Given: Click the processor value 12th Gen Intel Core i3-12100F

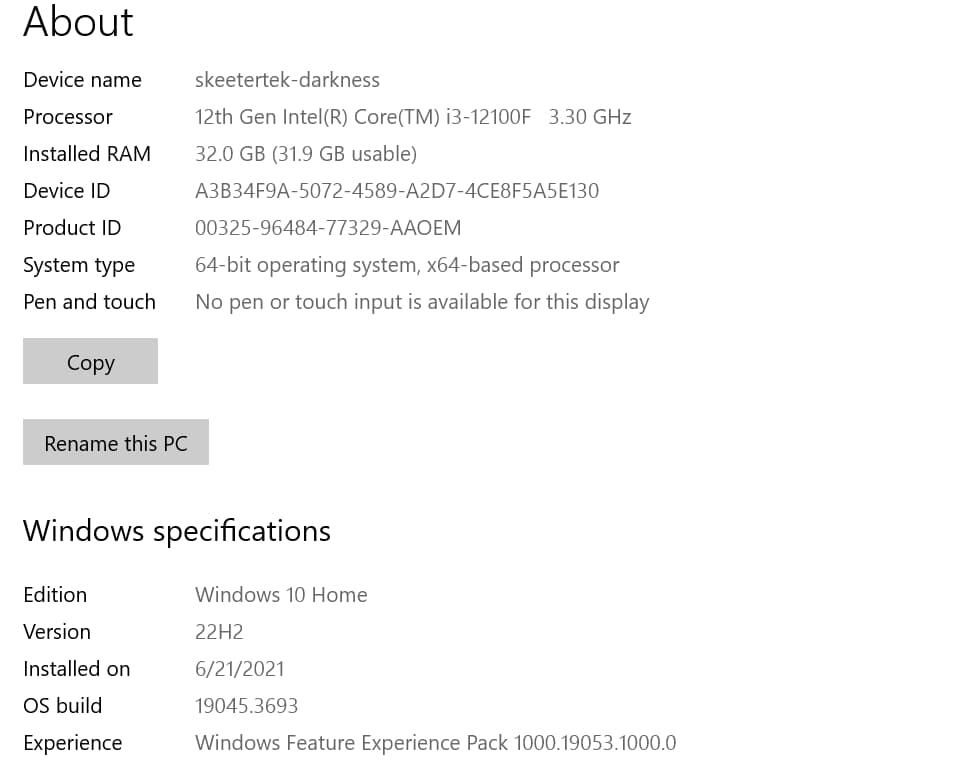Looking at the screenshot, I should (413, 117).
